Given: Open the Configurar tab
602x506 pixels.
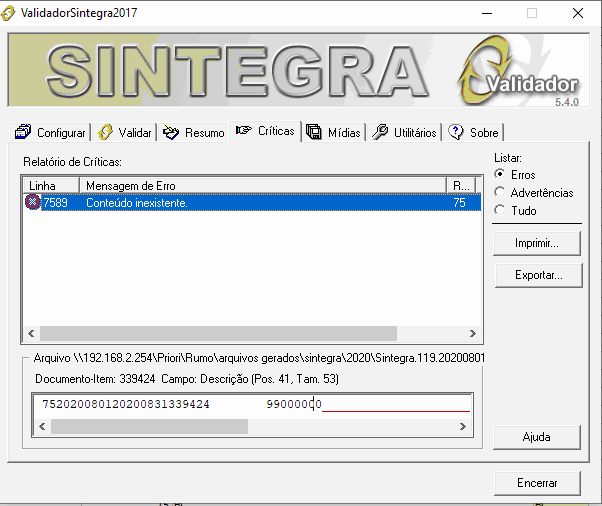Looking at the screenshot, I should click(x=50, y=132).
